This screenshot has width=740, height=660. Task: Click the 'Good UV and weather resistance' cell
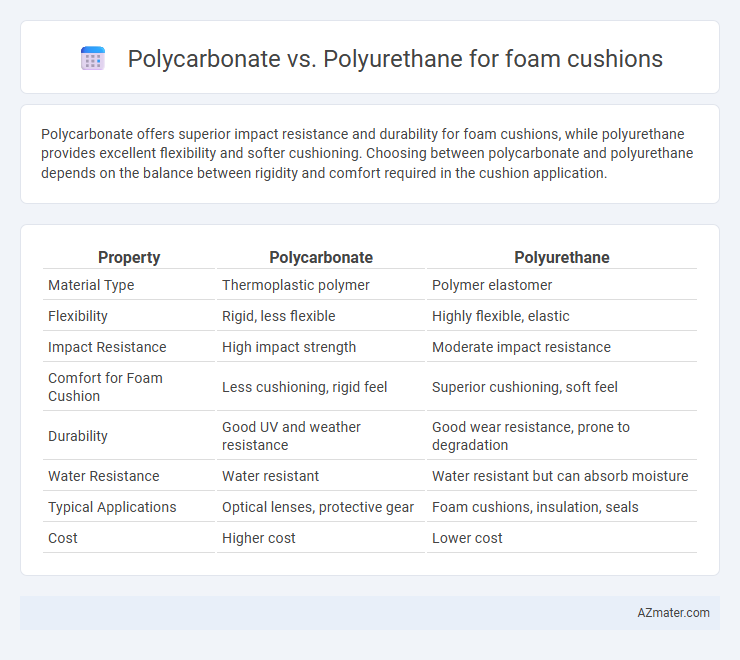point(291,436)
